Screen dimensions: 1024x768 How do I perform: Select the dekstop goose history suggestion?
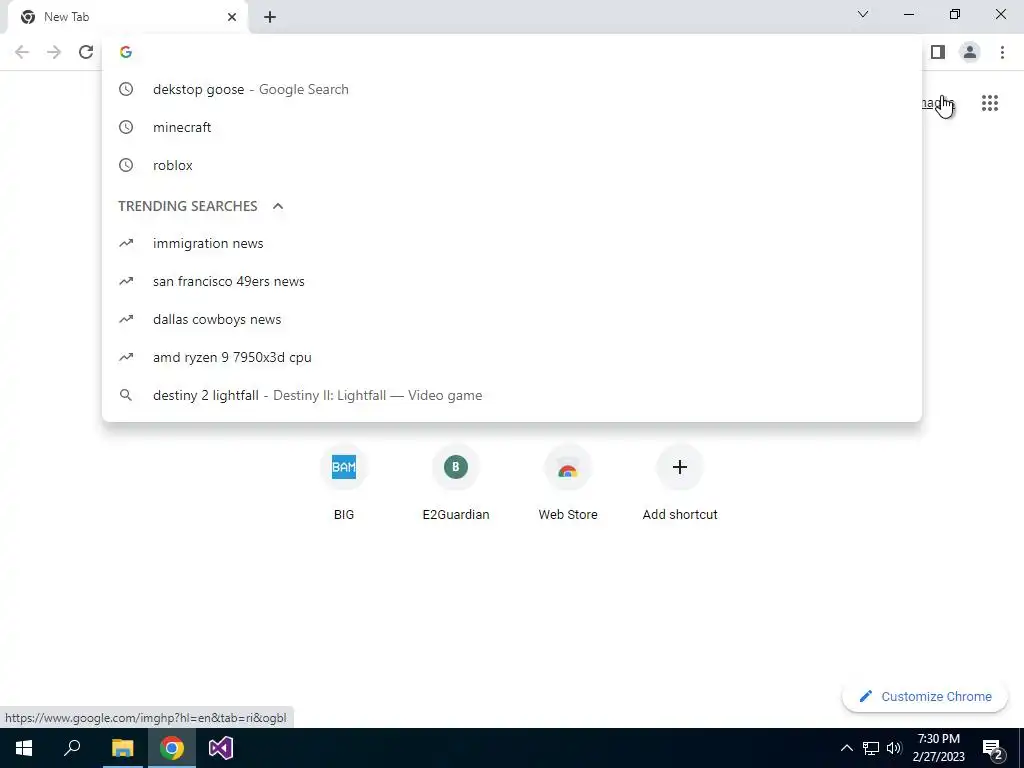(x=512, y=89)
